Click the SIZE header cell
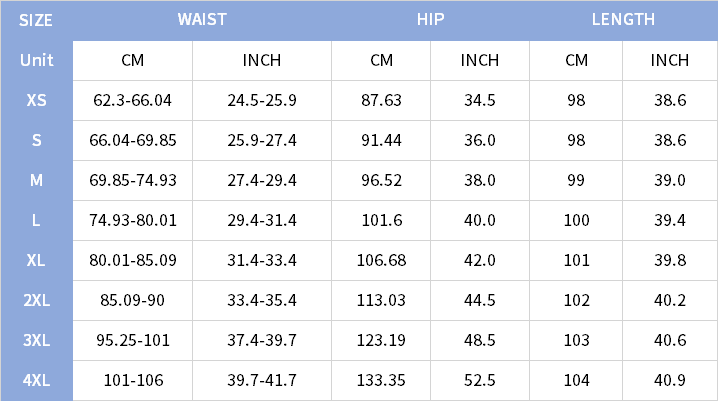The height and width of the screenshot is (401, 718). (x=36, y=20)
